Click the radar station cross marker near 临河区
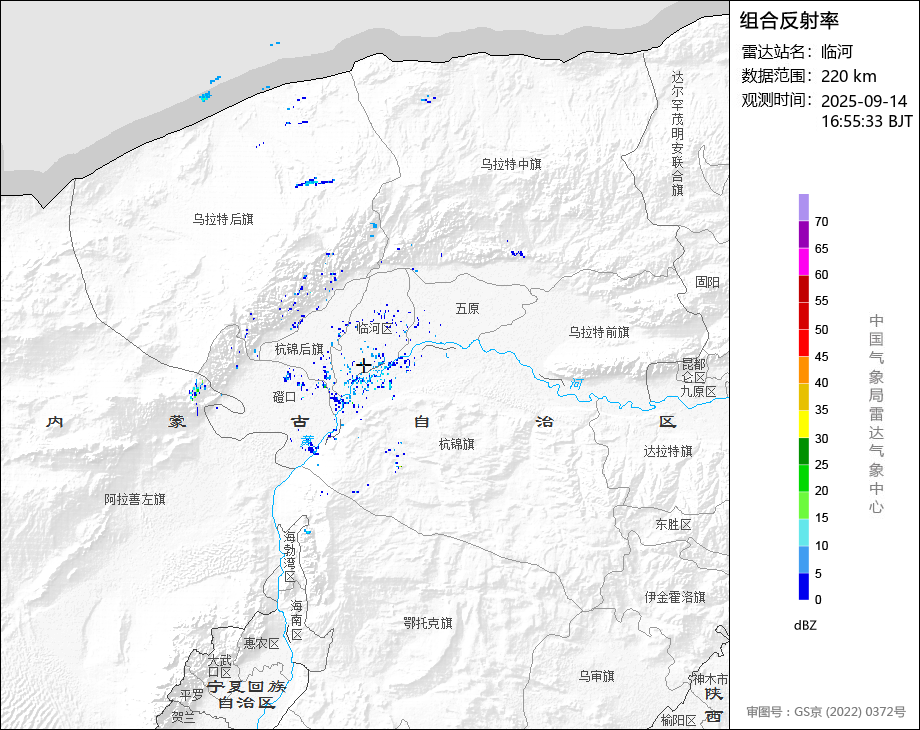This screenshot has width=920, height=730. pos(364,366)
